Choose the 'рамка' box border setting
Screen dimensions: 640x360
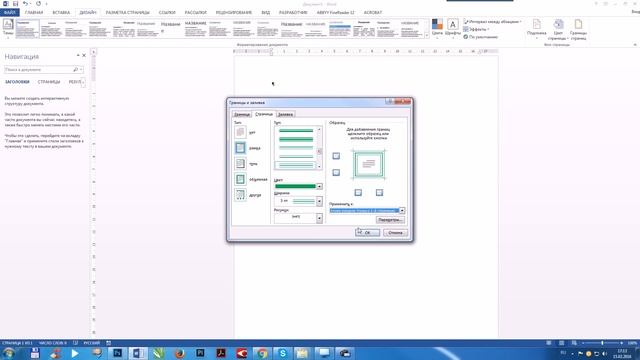coord(240,148)
